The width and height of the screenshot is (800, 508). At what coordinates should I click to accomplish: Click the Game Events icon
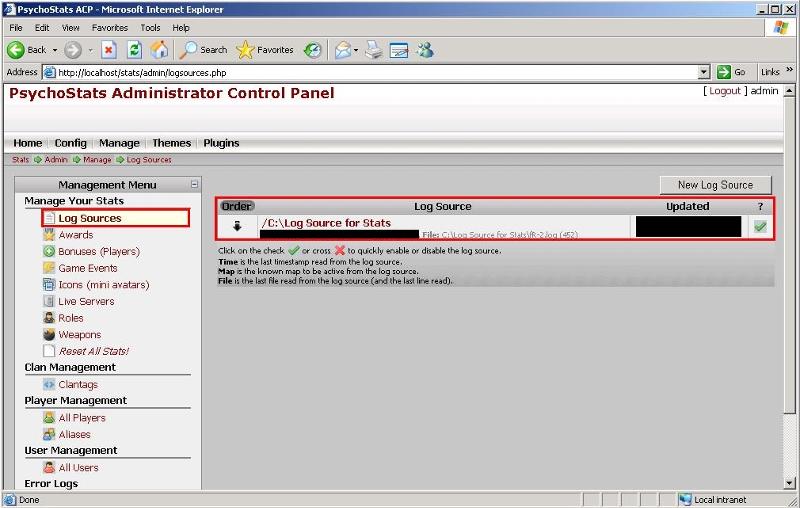pyautogui.click(x=49, y=268)
